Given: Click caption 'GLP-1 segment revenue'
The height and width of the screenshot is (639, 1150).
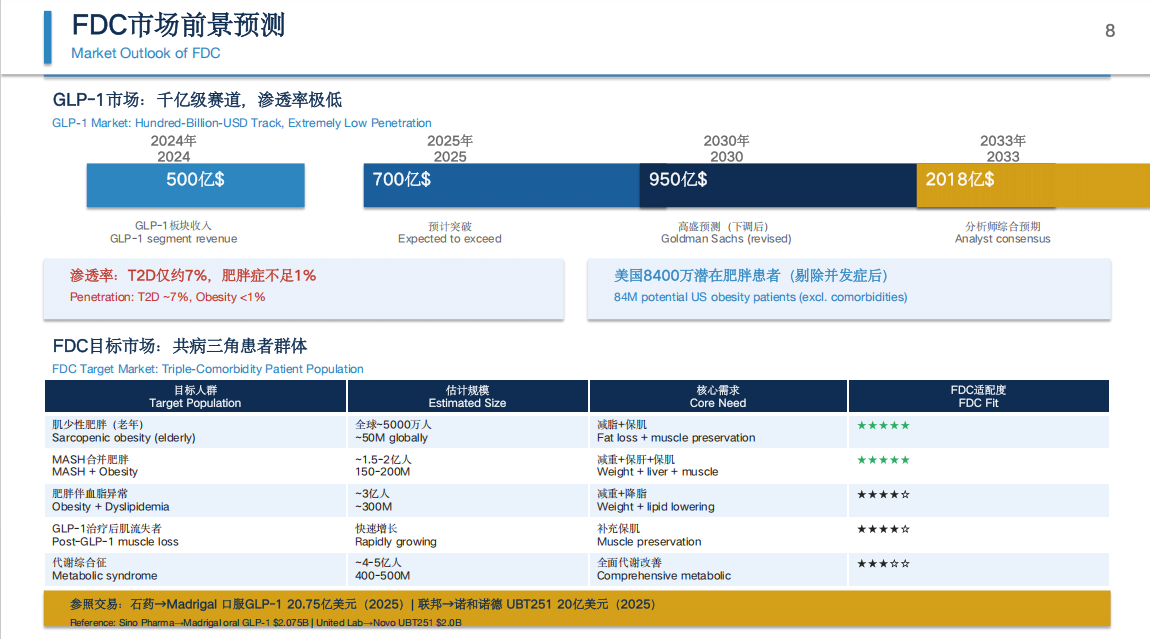Looking at the screenshot, I should pyautogui.click(x=174, y=239).
